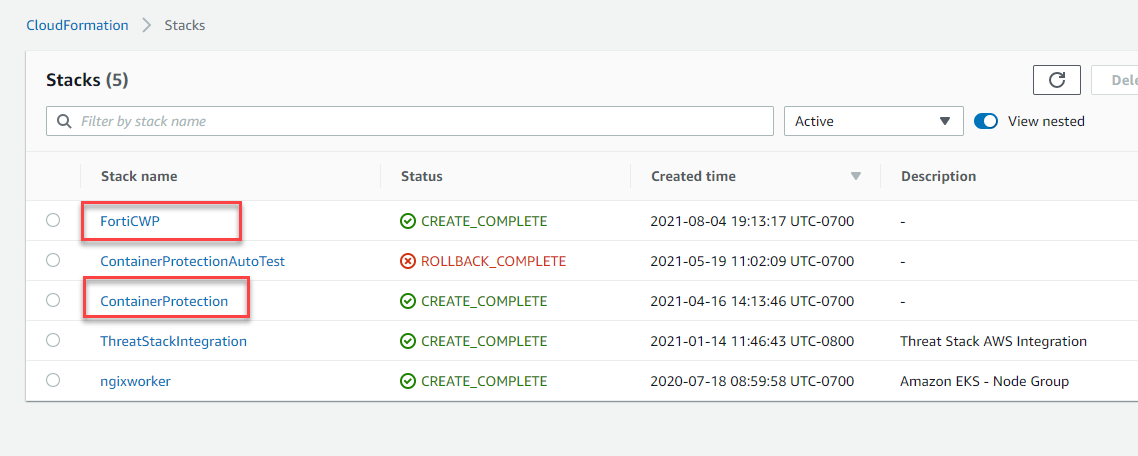
Task: Select the ContainerProtection stack radio button
Action: pyautogui.click(x=53, y=301)
